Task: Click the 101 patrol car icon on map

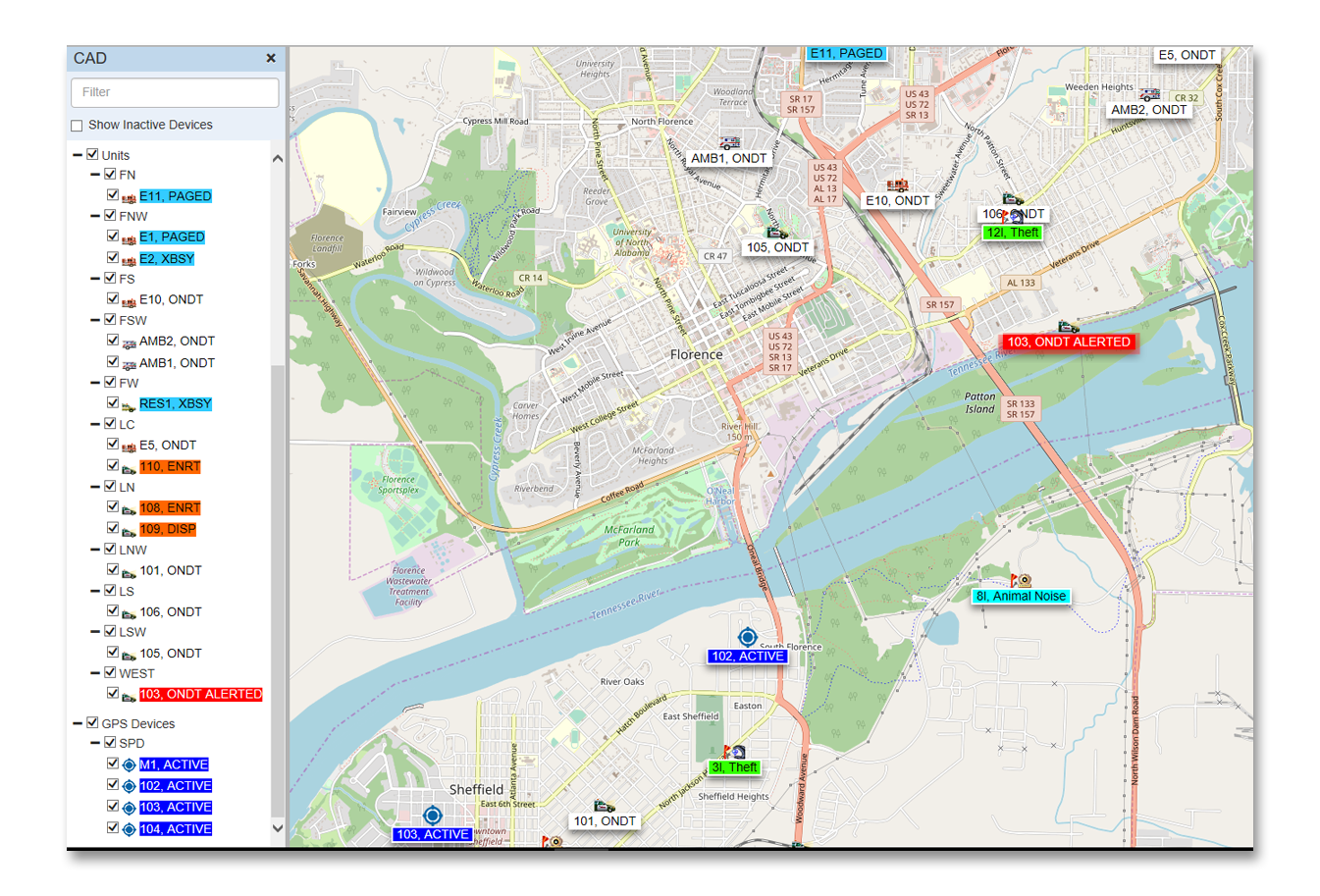Action: tap(604, 806)
